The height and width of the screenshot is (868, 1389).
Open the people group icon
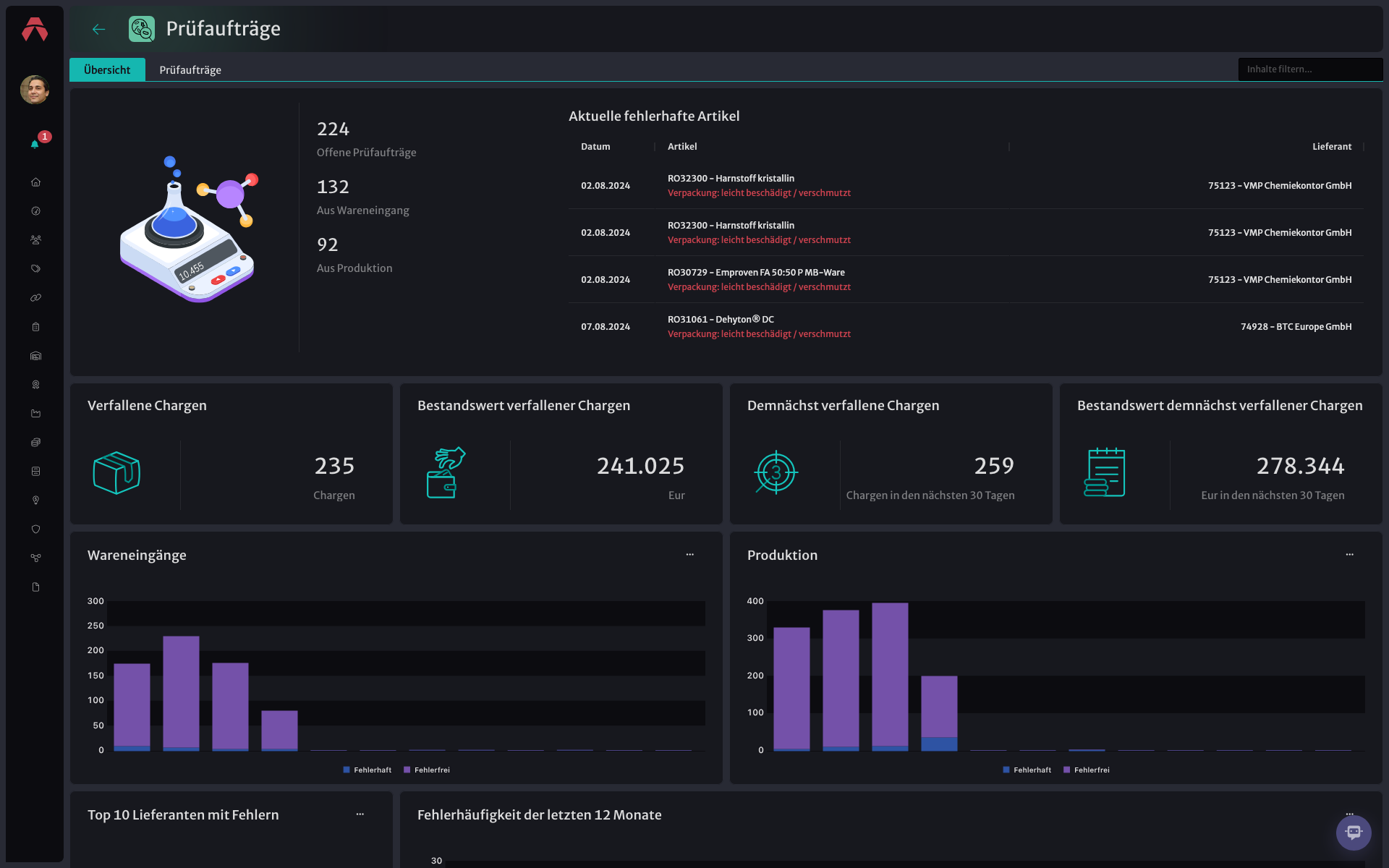(35, 240)
